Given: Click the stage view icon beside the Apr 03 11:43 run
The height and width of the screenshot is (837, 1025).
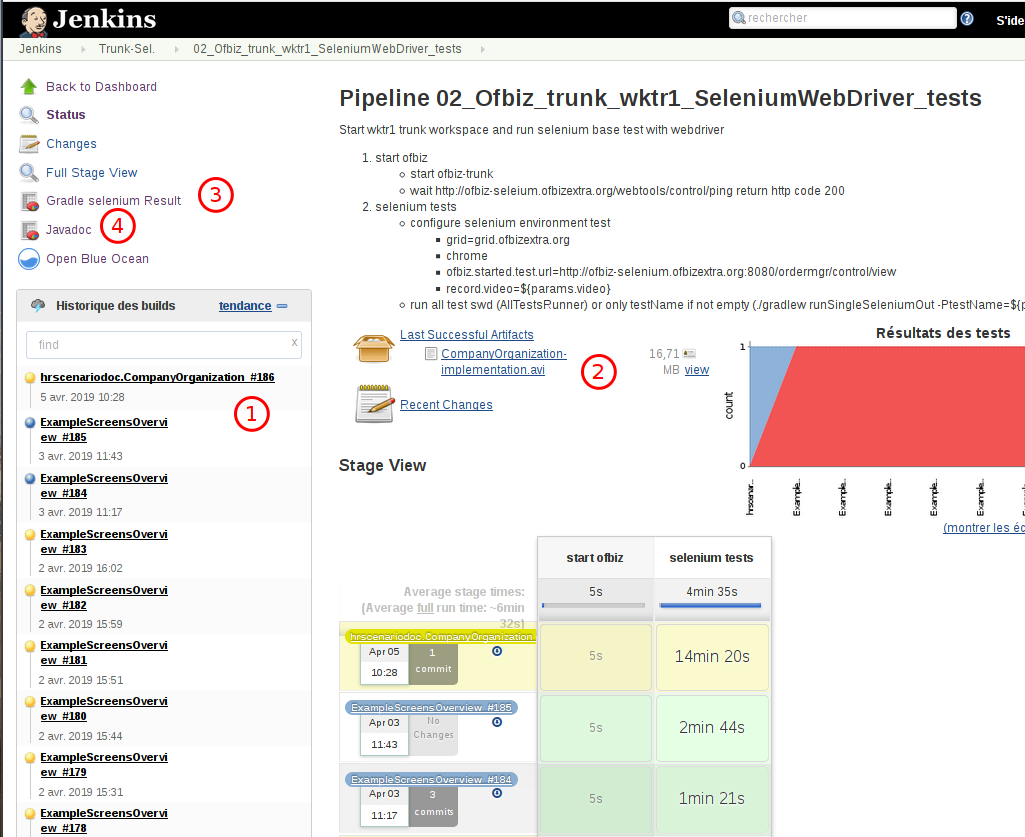Looking at the screenshot, I should point(497,723).
